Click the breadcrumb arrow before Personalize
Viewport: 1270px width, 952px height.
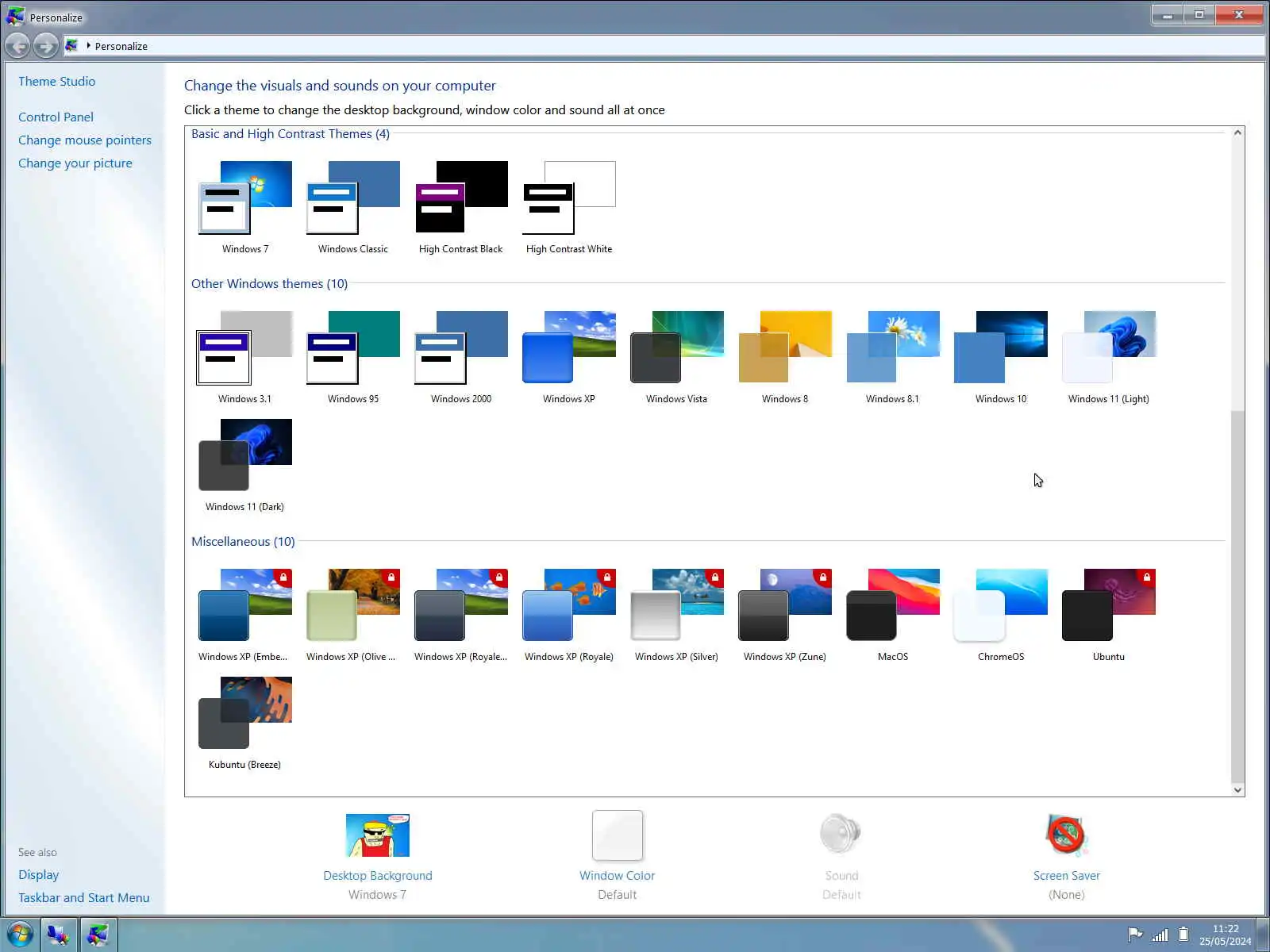point(88,46)
